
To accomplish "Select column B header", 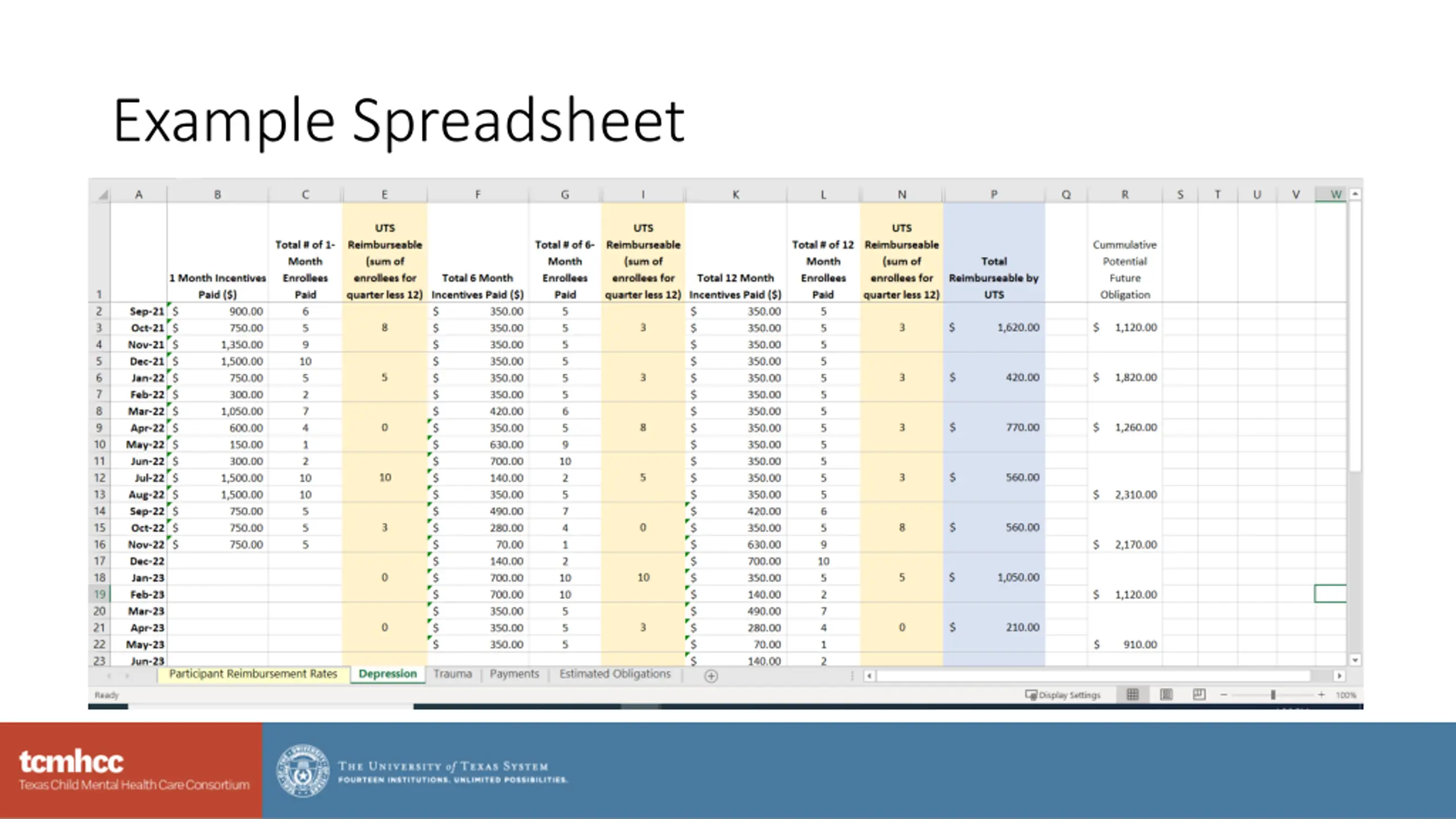I will pos(217,195).
